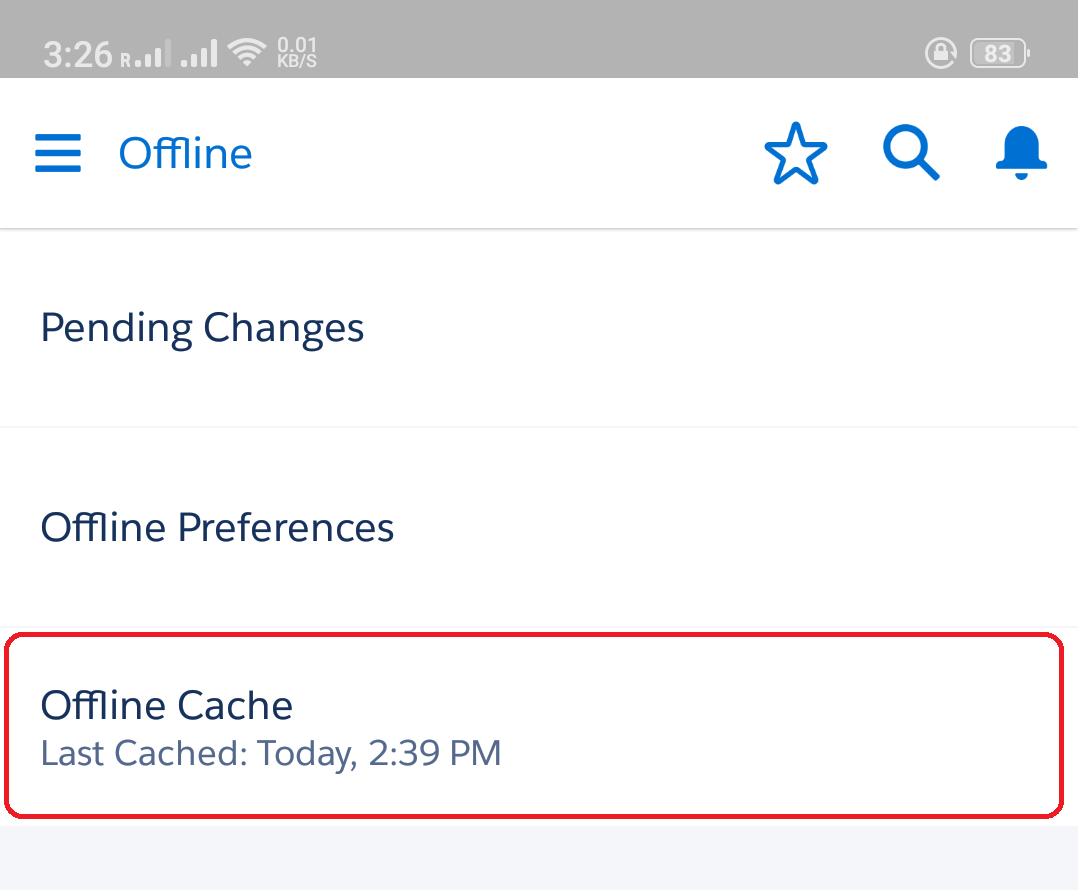Select the divider row between preference items
Screen dimensions: 1078x890
click(x=539, y=425)
